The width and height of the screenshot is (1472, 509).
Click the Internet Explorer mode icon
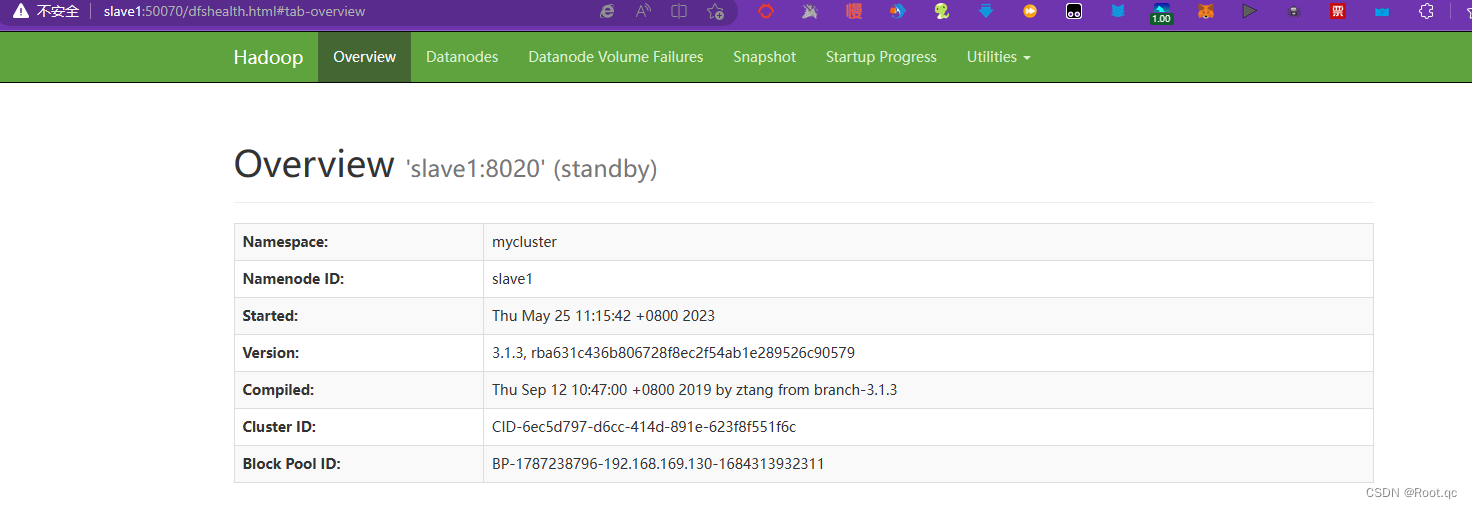[607, 12]
